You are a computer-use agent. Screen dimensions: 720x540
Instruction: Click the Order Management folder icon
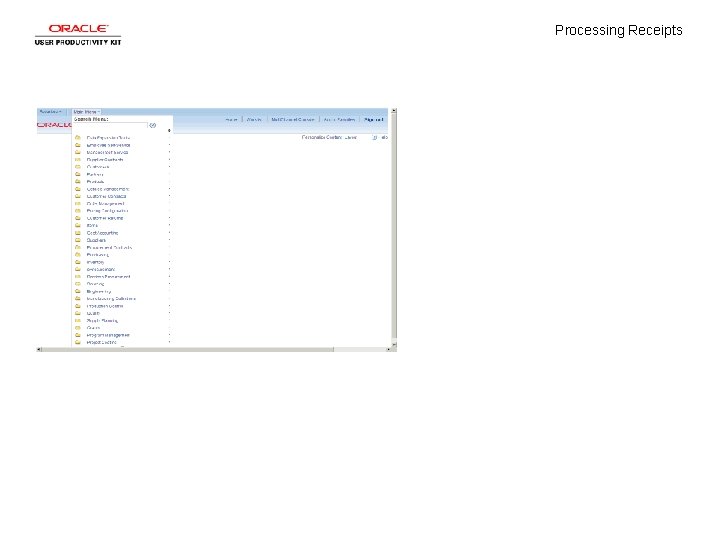tap(78, 203)
